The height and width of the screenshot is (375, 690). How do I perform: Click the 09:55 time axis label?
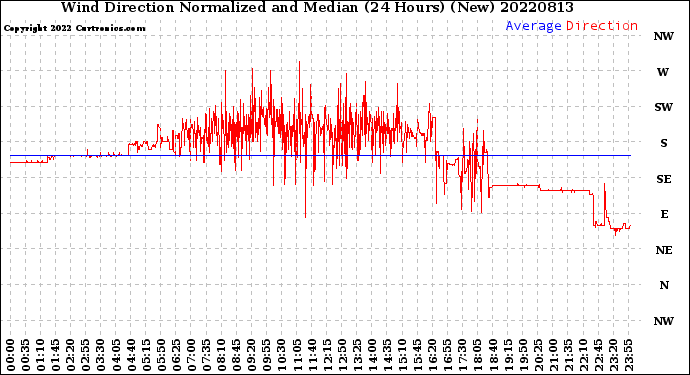(x=266, y=355)
